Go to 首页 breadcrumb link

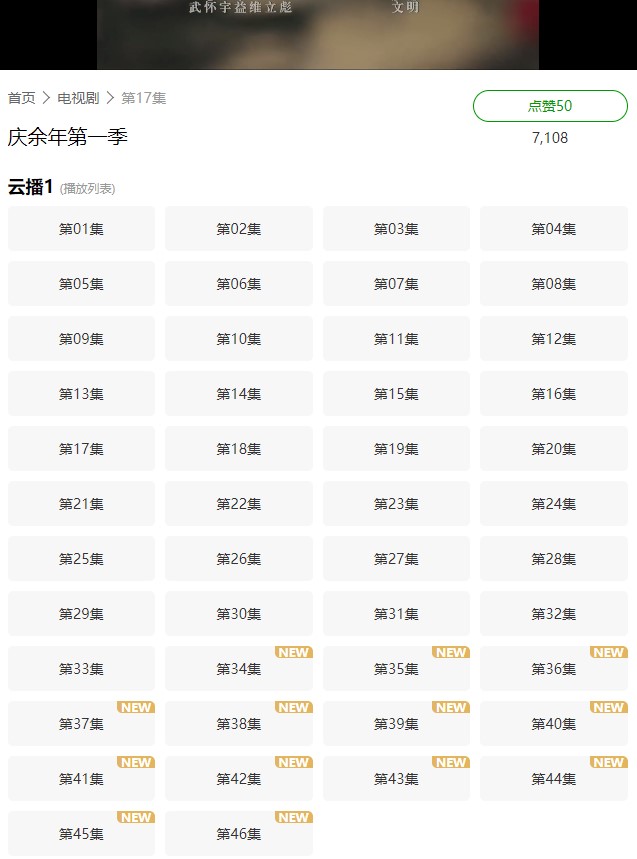click(x=21, y=98)
